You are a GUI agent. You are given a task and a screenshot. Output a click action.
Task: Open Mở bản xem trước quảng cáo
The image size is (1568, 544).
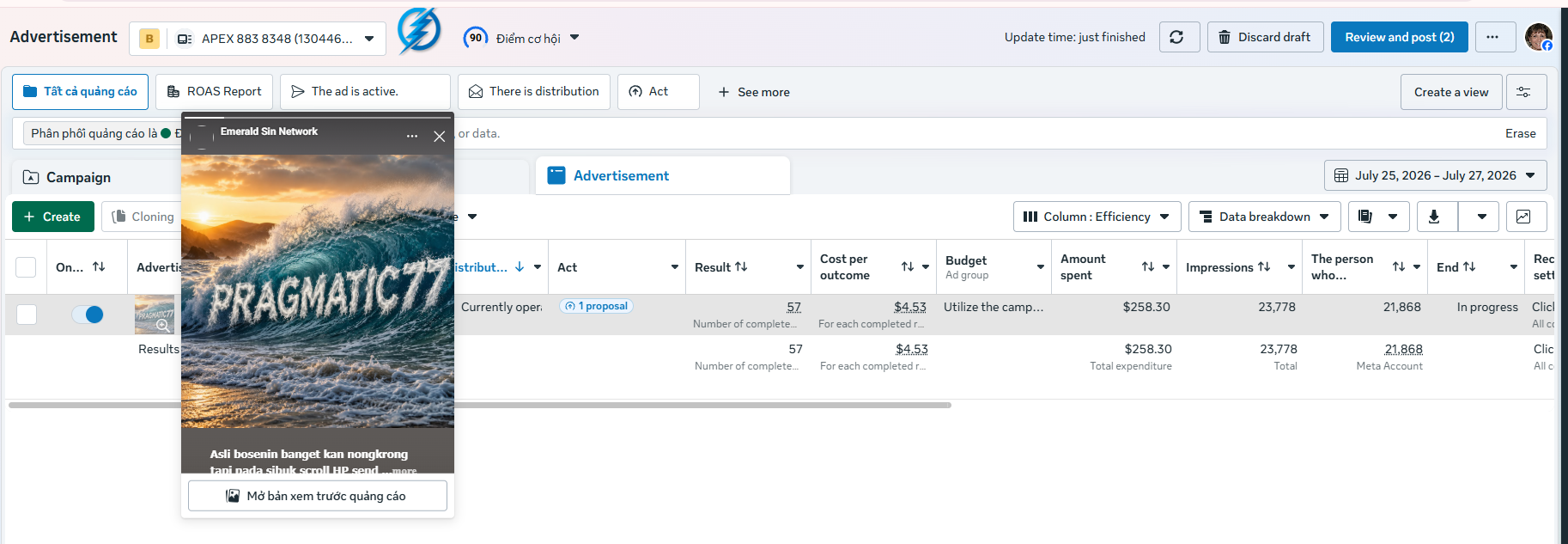[x=318, y=496]
